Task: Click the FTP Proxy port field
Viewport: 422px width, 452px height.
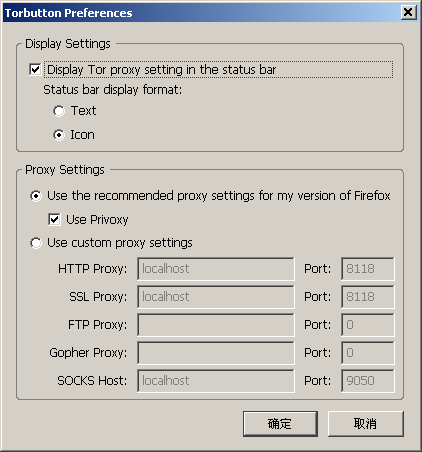Action: [368, 325]
